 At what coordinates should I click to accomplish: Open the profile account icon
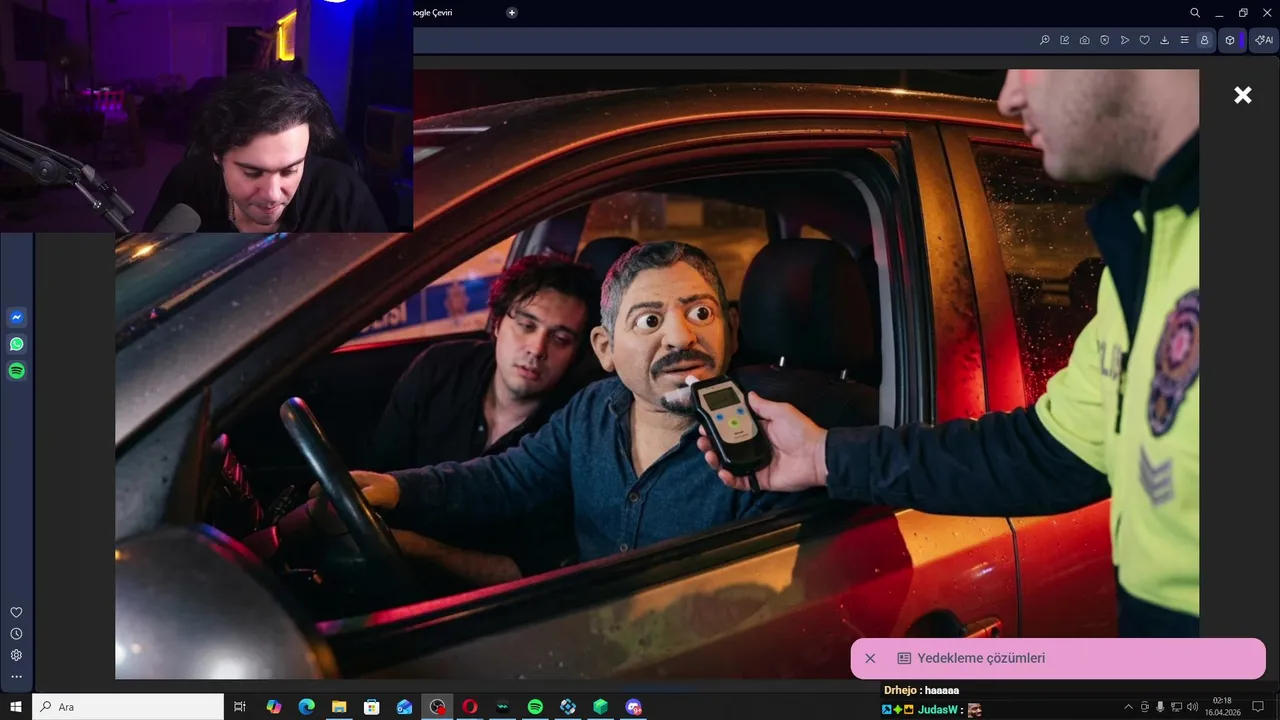(x=1205, y=40)
